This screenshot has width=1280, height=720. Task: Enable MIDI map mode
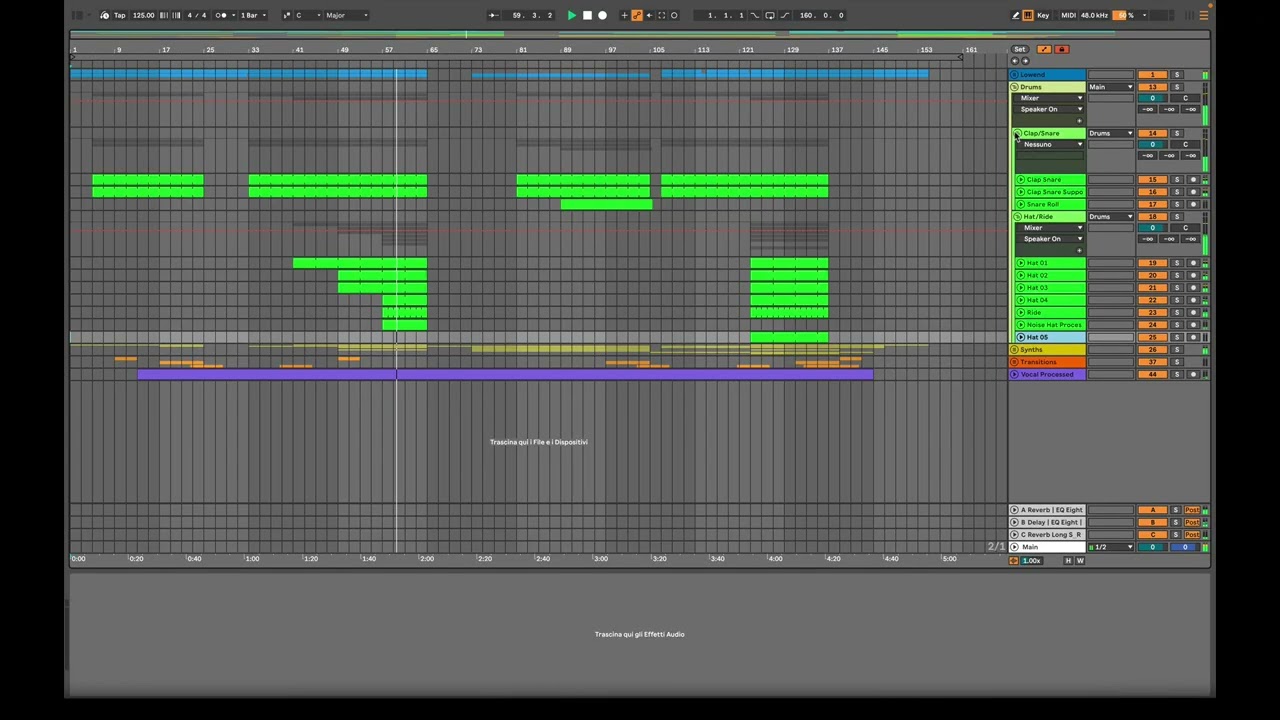pyautogui.click(x=1068, y=15)
